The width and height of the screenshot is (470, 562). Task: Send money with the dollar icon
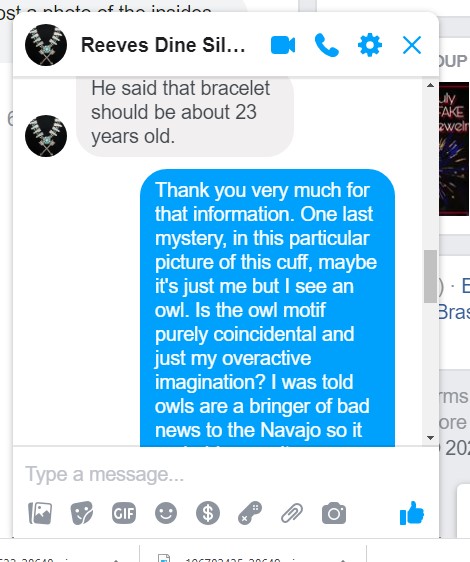(208, 513)
